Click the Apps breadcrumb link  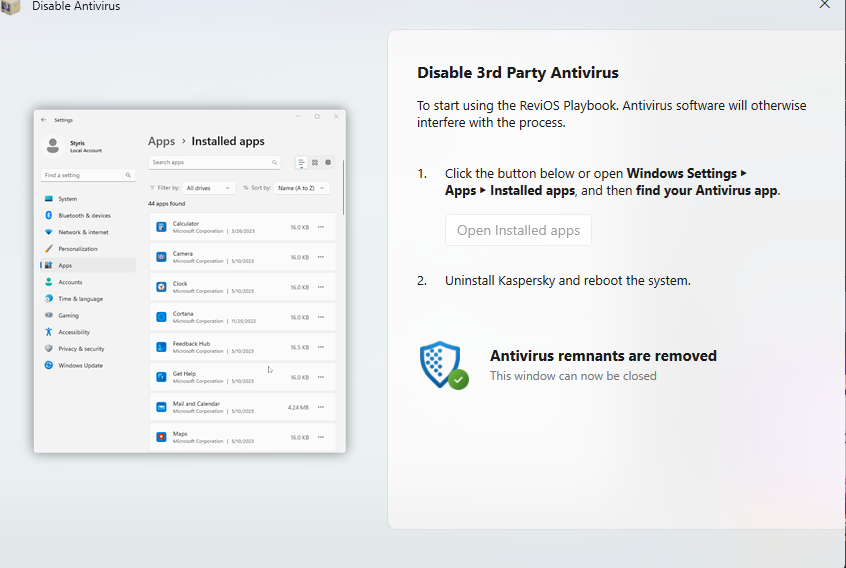pyautogui.click(x=161, y=141)
